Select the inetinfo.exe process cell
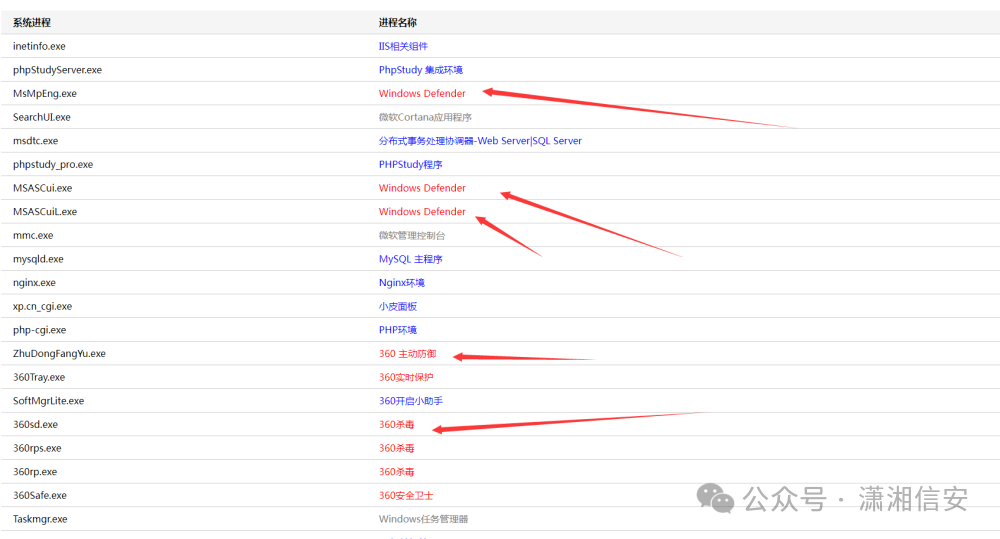The height and width of the screenshot is (539, 1000). click(39, 47)
